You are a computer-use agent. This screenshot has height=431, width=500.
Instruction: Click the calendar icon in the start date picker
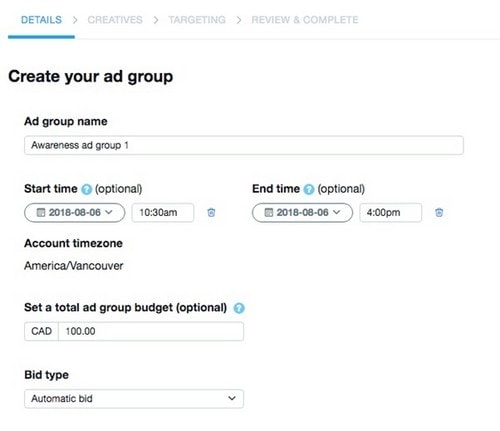[x=41, y=212]
